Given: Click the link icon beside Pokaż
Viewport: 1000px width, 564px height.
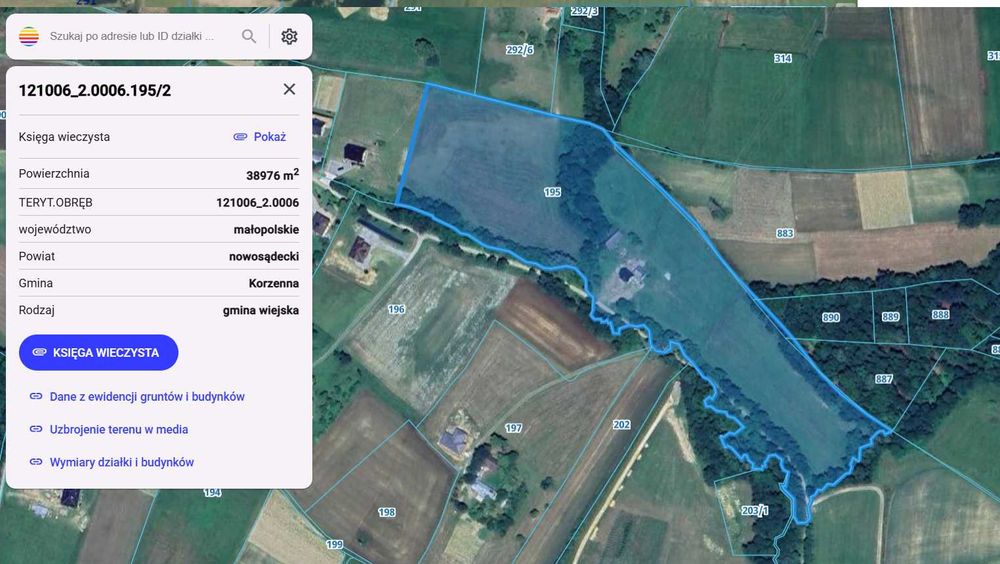Looking at the screenshot, I should [240, 137].
